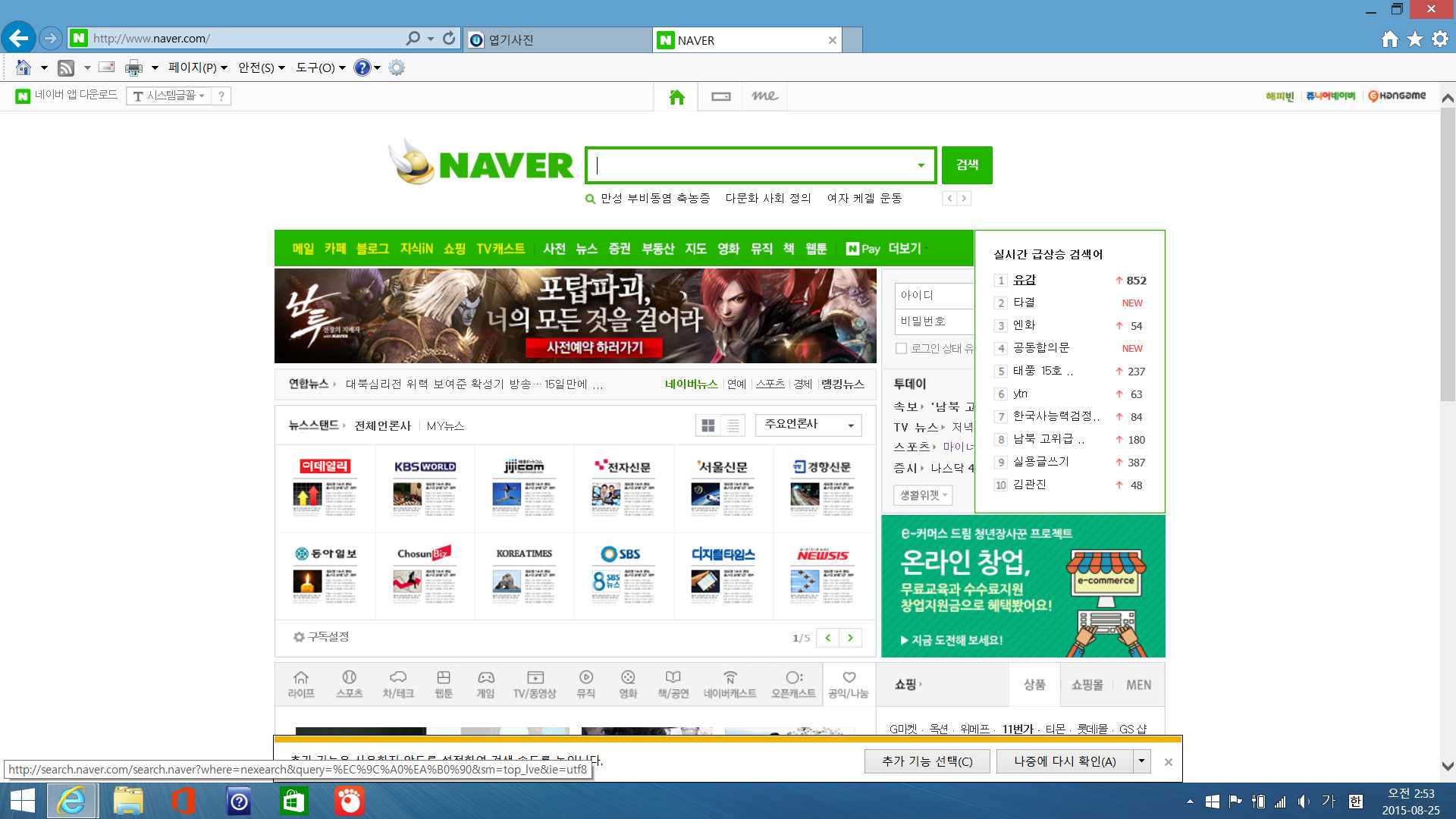Click the RSS feeds icon in command bar

(x=66, y=67)
